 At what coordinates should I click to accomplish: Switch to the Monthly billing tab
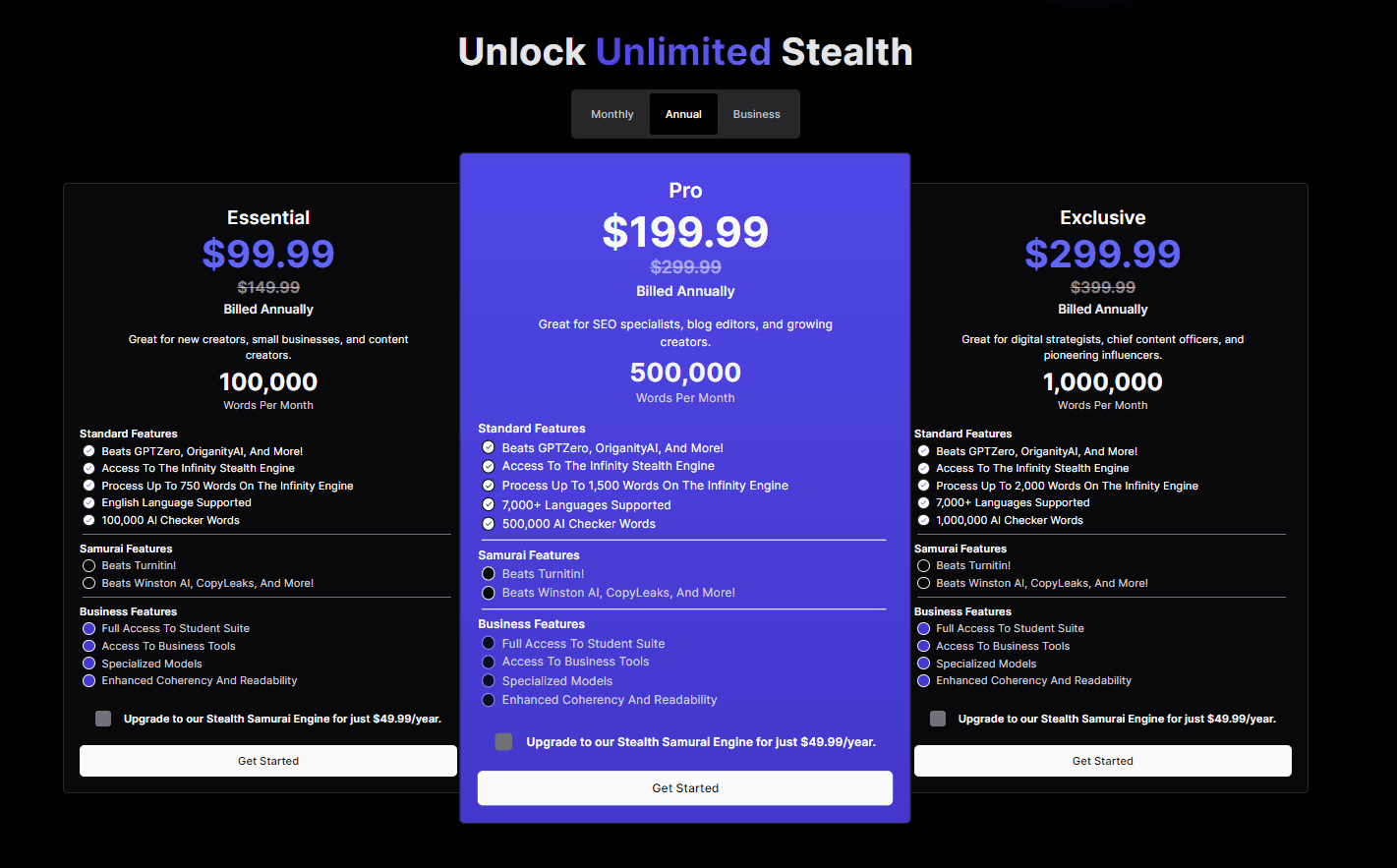pos(611,114)
